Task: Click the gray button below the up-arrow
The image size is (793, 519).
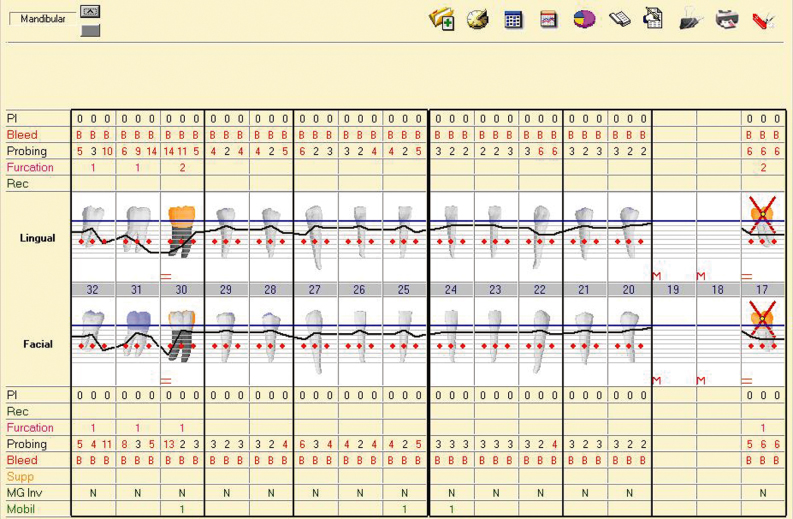Action: coord(90,31)
